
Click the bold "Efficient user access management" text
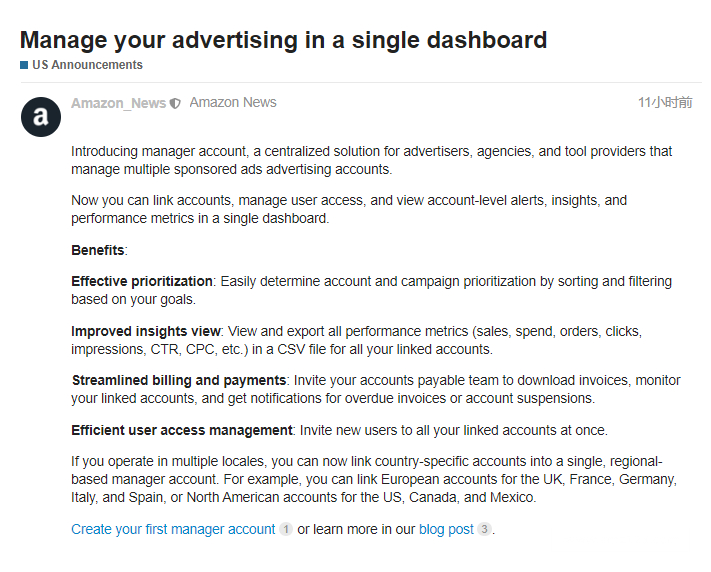pos(182,430)
